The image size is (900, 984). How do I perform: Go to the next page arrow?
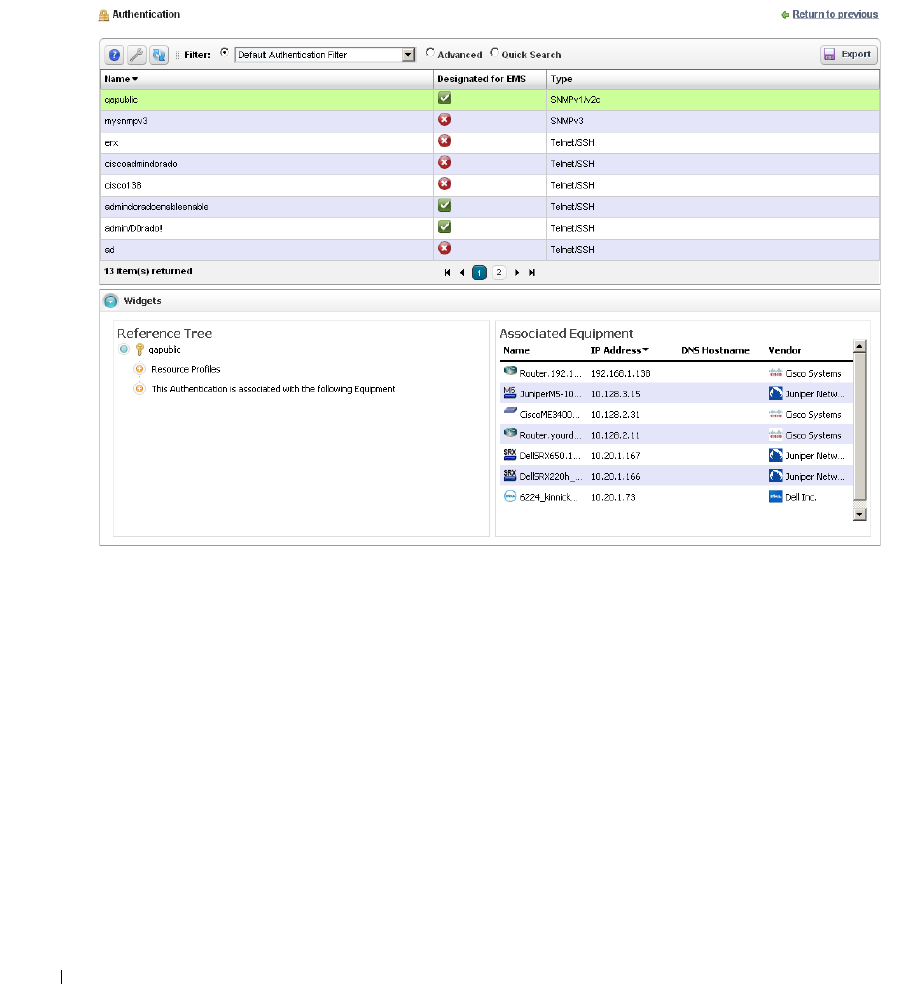517,272
